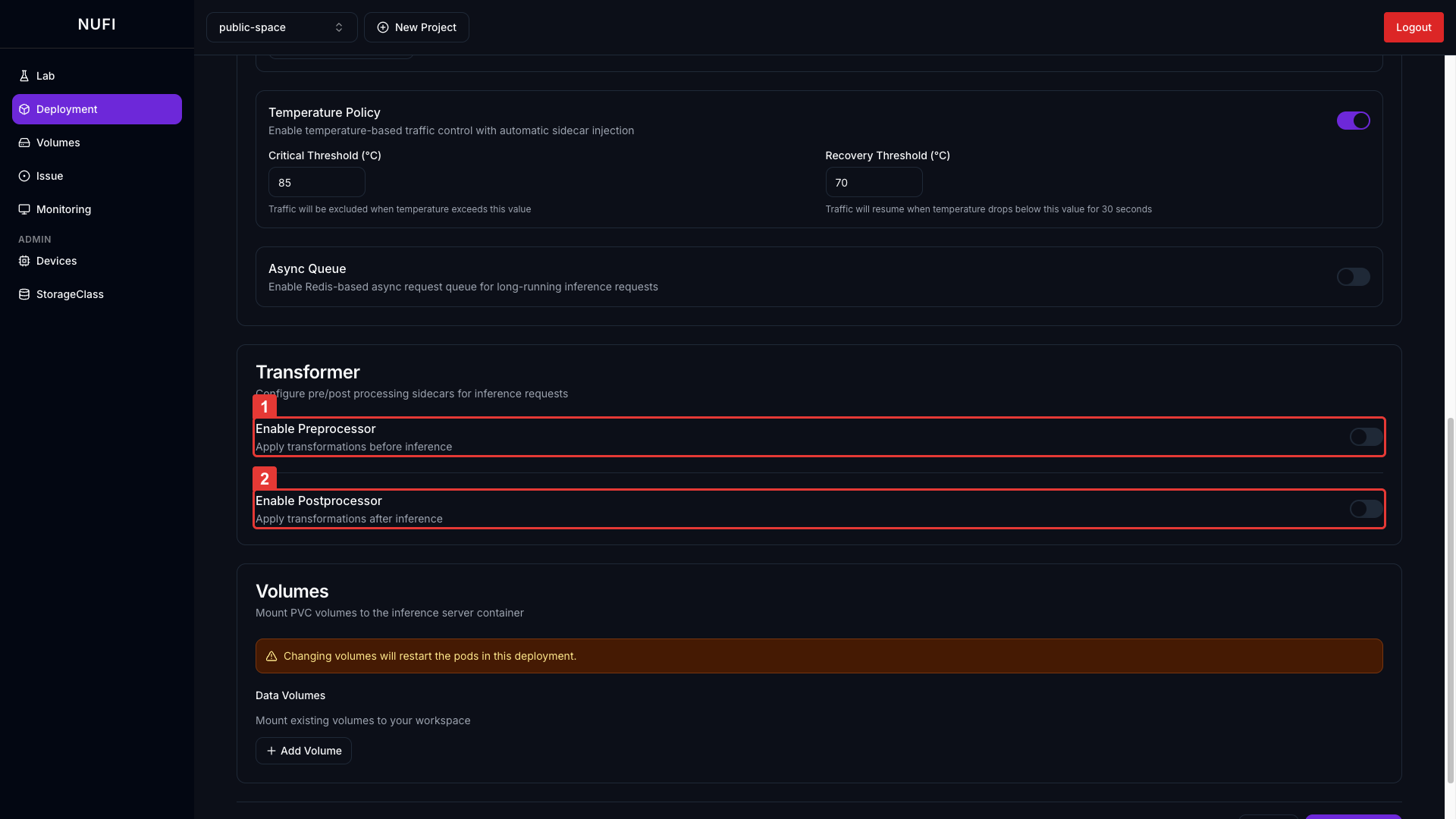Turn on the Enable Preprocessor switch
1456x819 pixels.
click(x=1366, y=437)
